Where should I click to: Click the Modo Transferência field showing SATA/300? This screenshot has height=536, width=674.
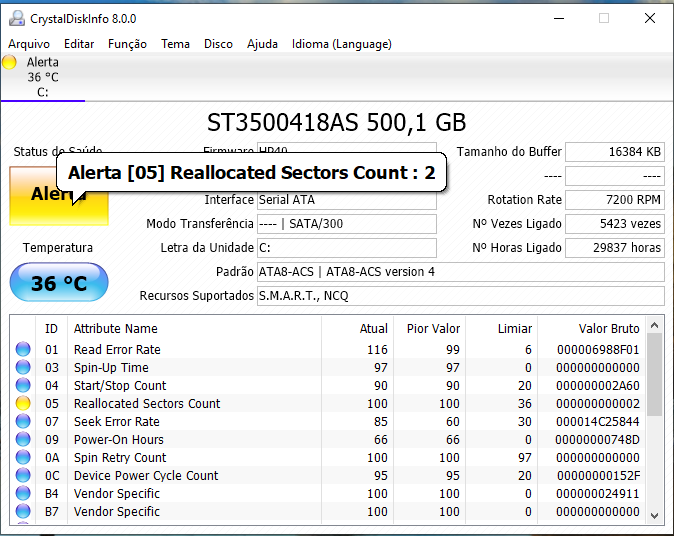pyautogui.click(x=347, y=224)
